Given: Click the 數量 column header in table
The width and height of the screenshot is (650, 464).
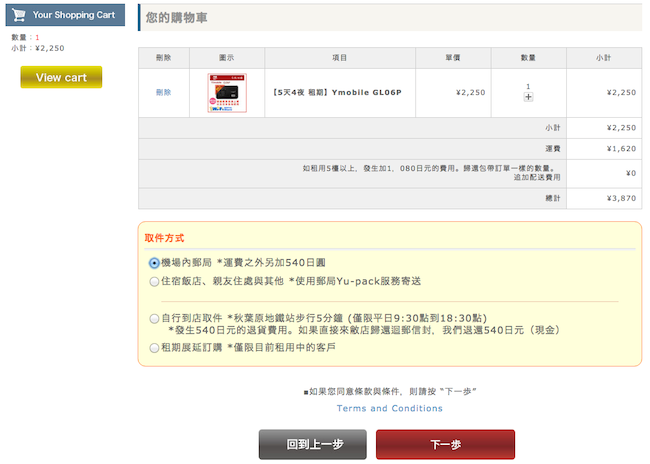Looking at the screenshot, I should (x=528, y=58).
